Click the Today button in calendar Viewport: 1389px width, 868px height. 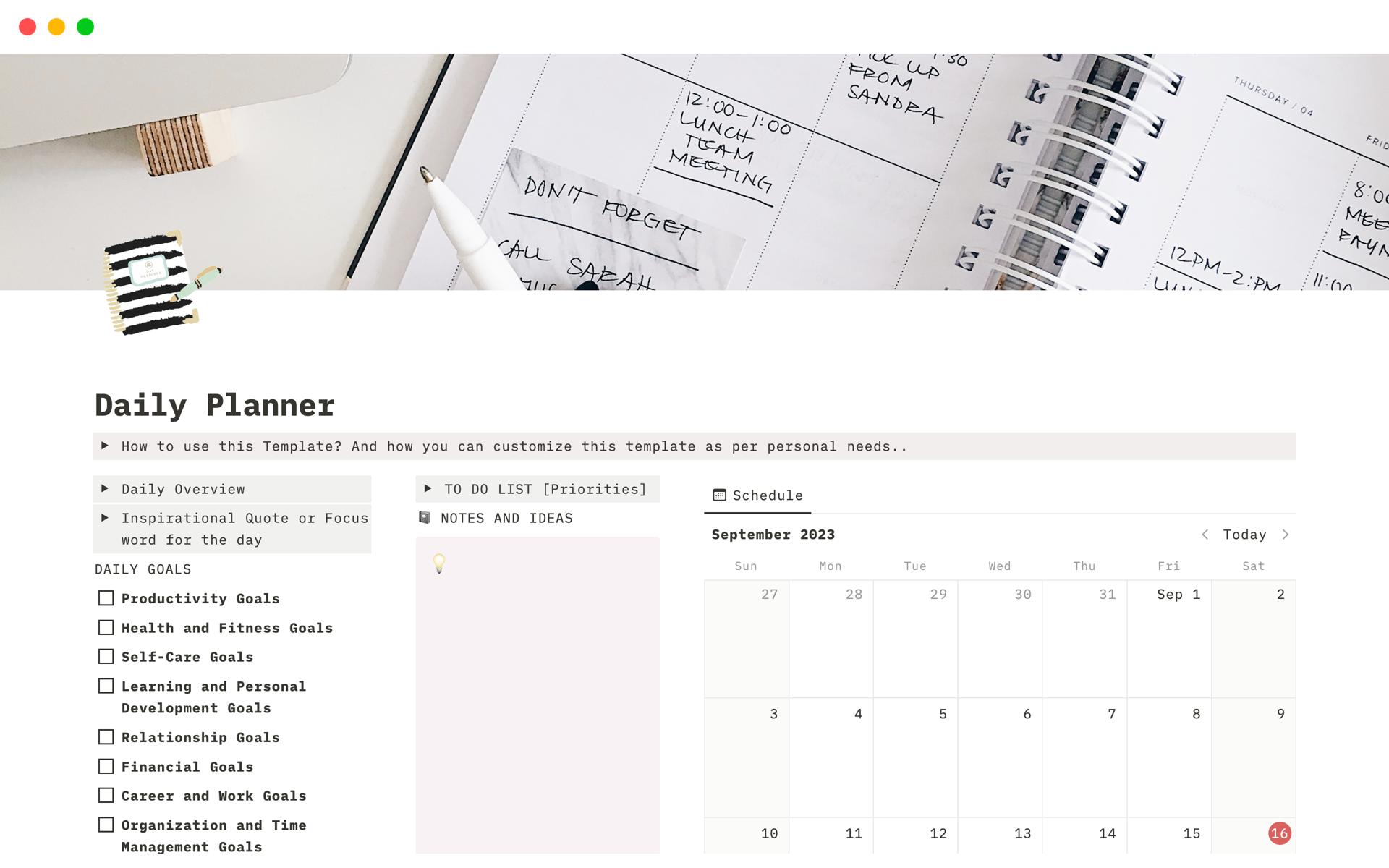tap(1244, 534)
